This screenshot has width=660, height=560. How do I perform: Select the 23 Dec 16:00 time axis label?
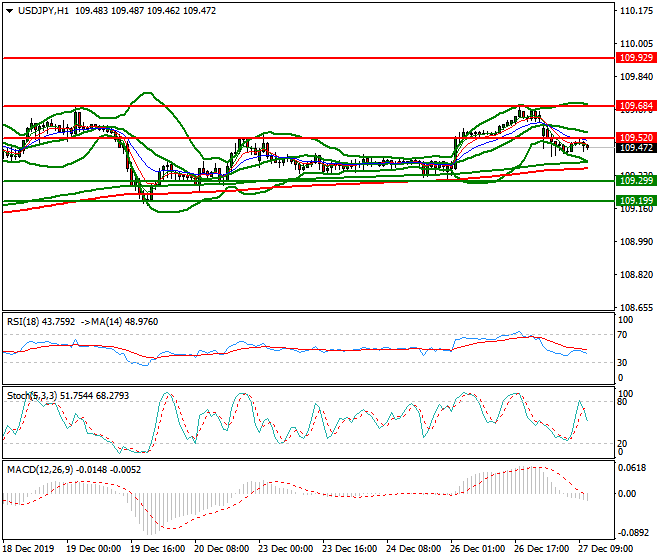pos(350,549)
